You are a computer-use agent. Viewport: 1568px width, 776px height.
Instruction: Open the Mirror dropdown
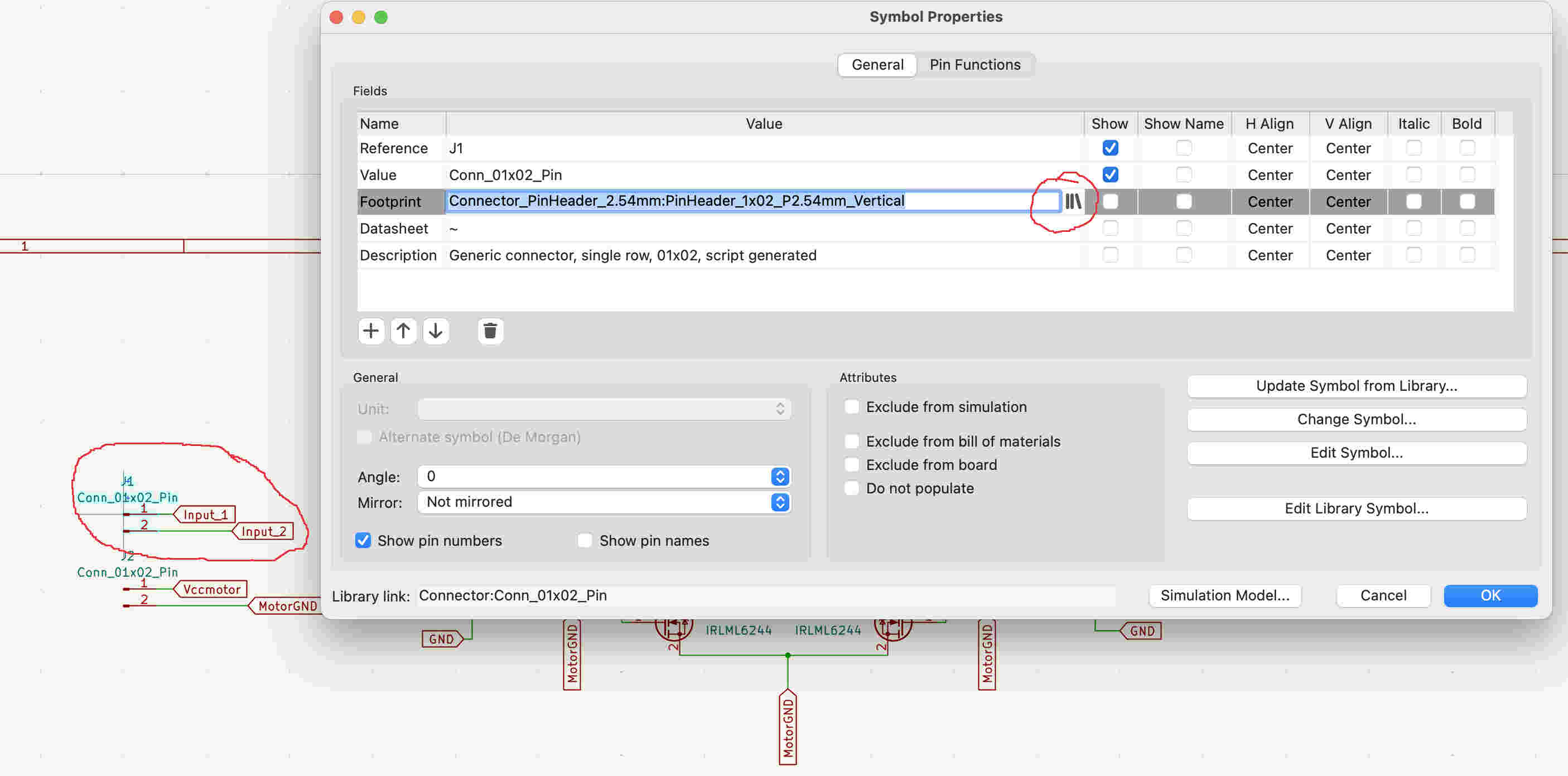[604, 502]
